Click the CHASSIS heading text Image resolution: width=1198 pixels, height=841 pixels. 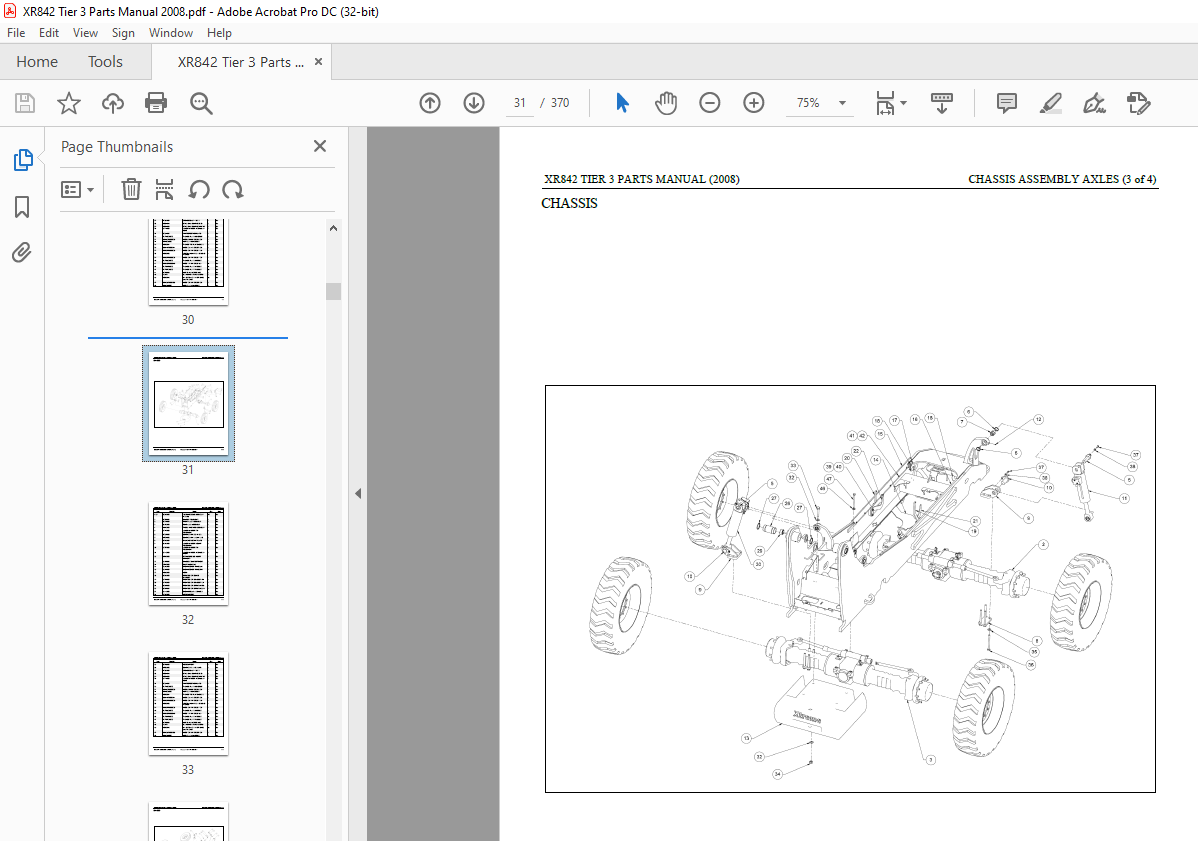coord(569,203)
